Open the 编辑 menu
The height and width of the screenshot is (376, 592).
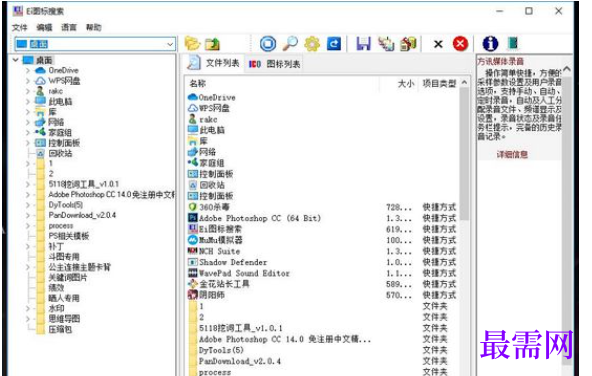(44, 28)
